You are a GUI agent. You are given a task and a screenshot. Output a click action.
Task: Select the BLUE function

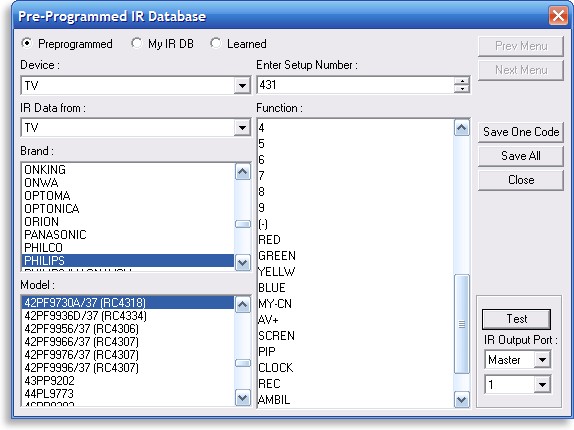click(x=355, y=288)
